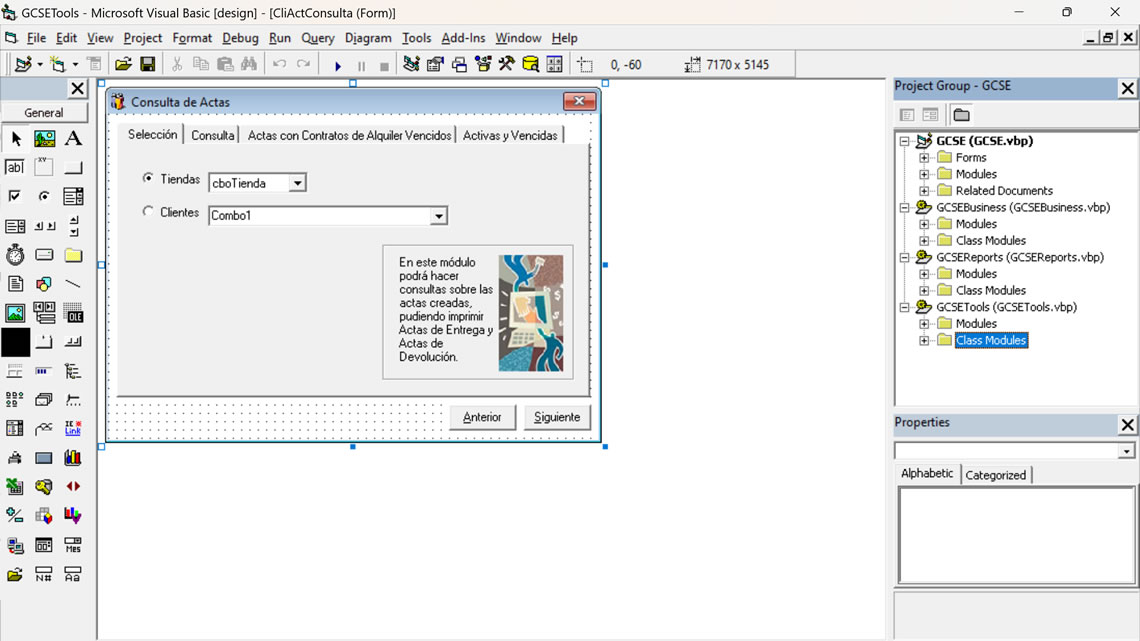Select the CommandButton control in the toolbox
Image resolution: width=1140 pixels, height=641 pixels.
point(73,167)
